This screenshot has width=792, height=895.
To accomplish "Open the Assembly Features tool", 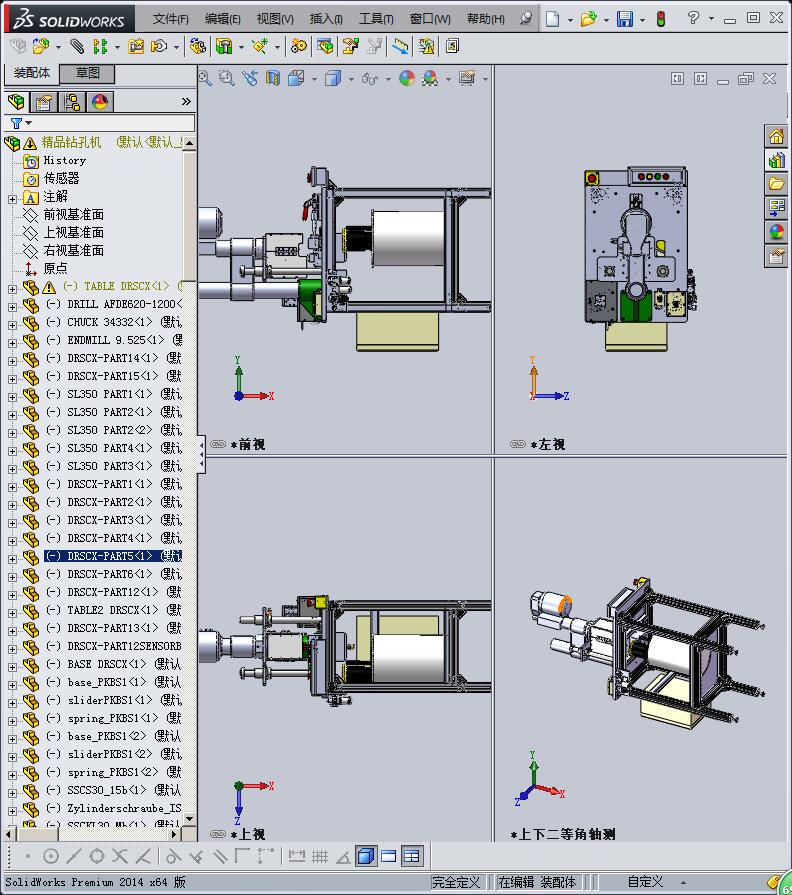I will coord(224,46).
